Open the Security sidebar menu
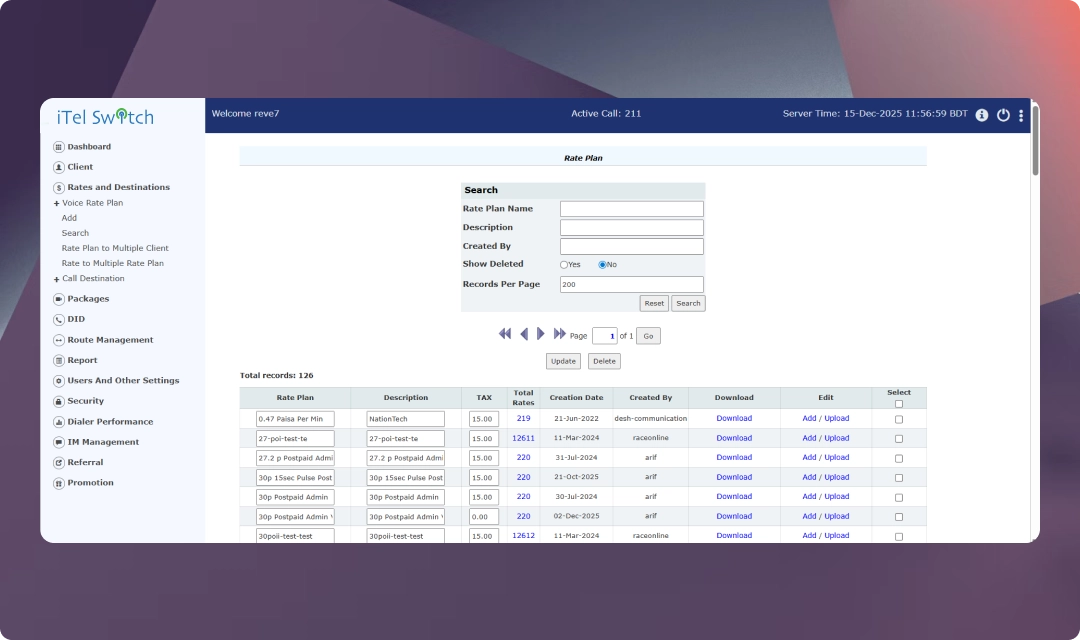 coord(85,401)
